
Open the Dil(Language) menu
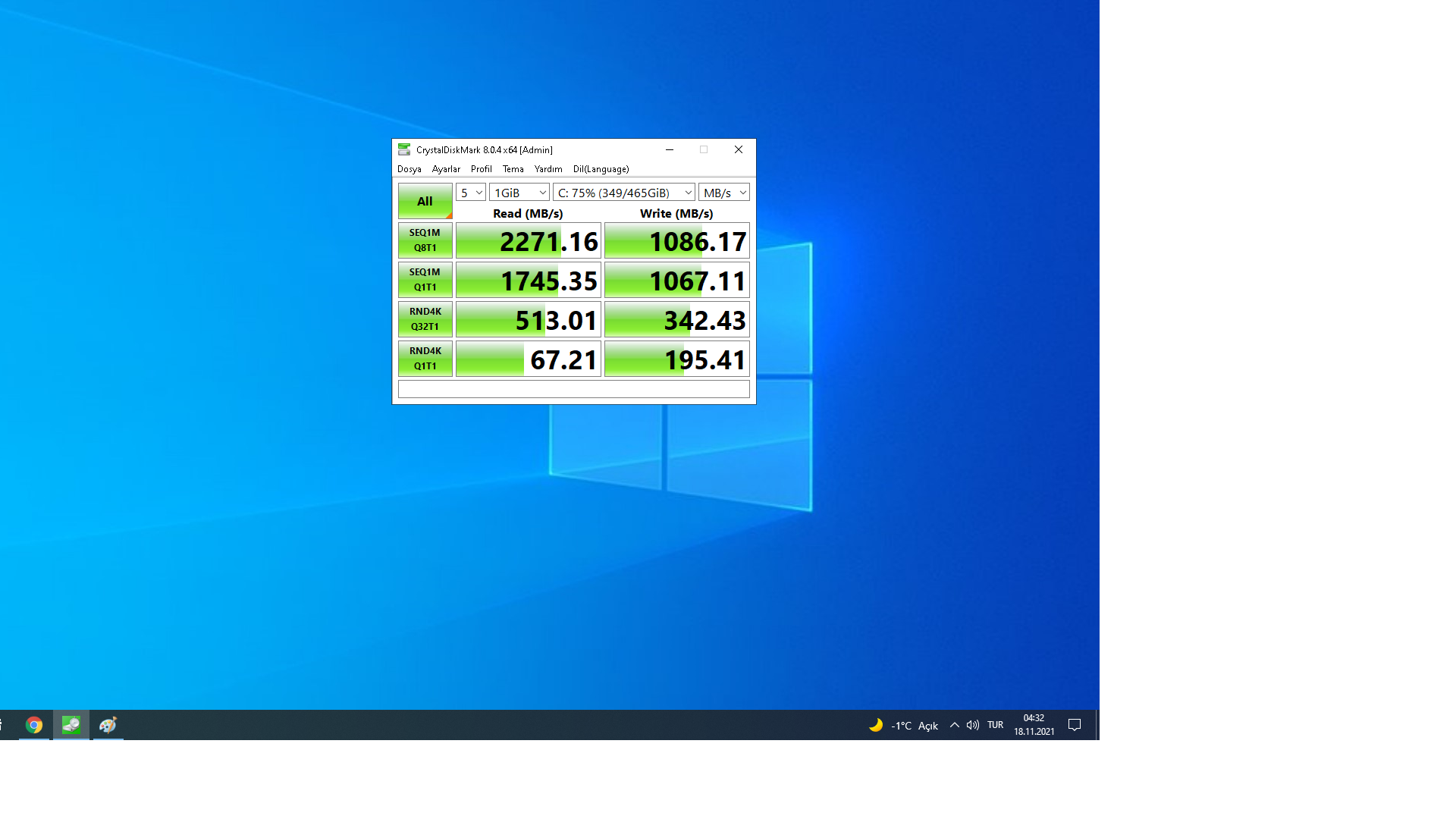click(x=601, y=169)
